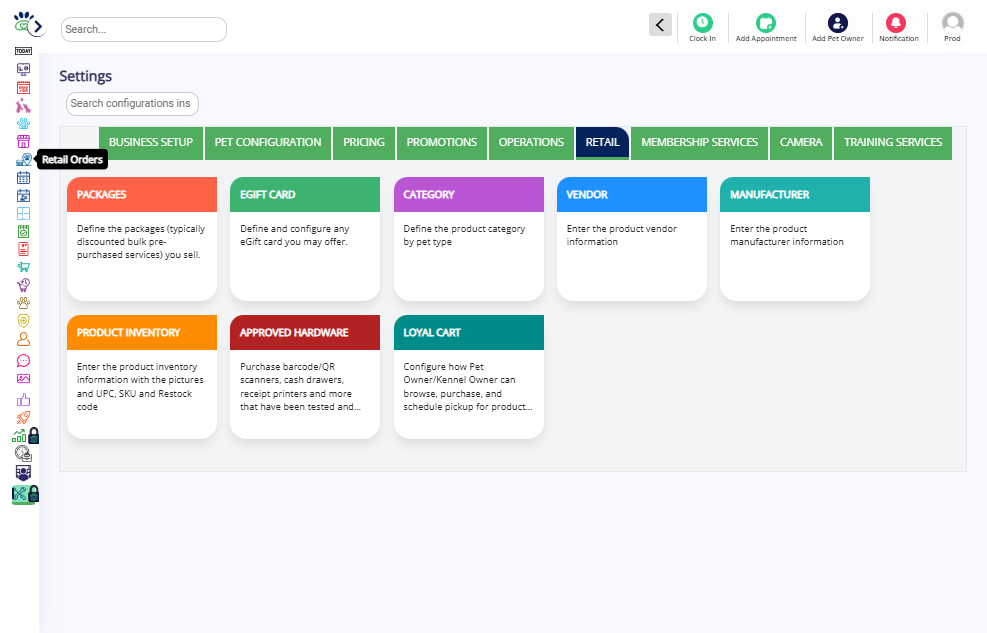Open the light blue paw icon
The height and width of the screenshot is (633, 987).
[x=23, y=123]
